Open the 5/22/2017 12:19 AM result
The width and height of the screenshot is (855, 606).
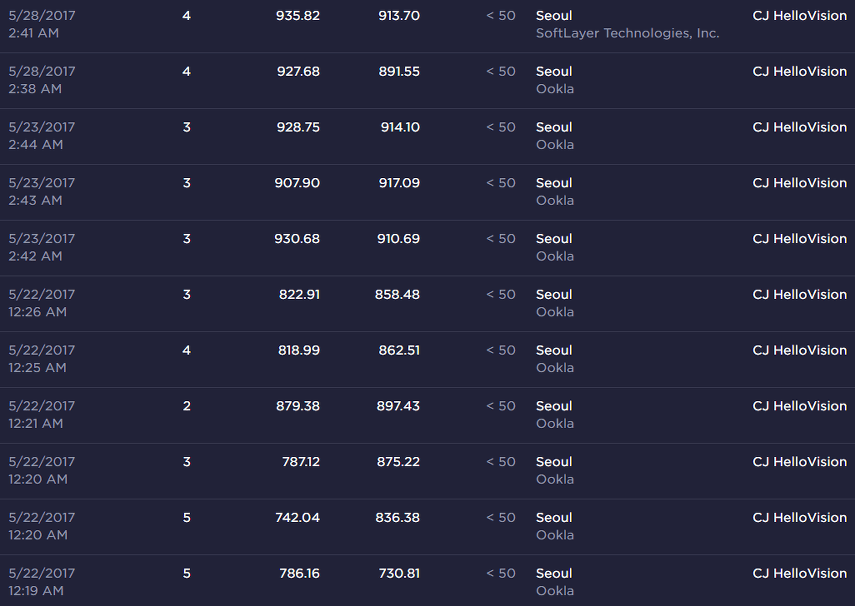tap(428, 581)
